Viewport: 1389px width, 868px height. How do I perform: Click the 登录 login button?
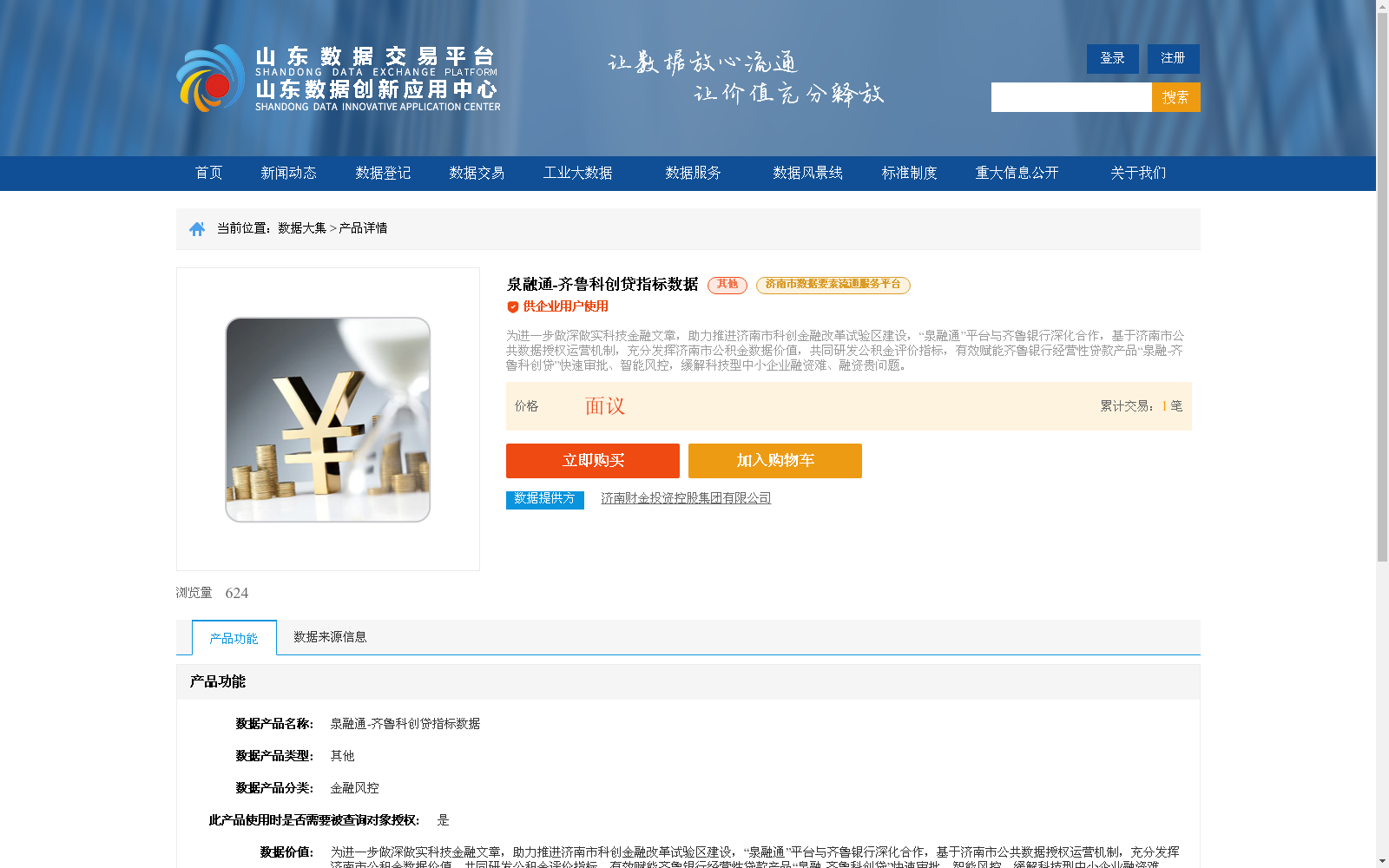click(1111, 58)
